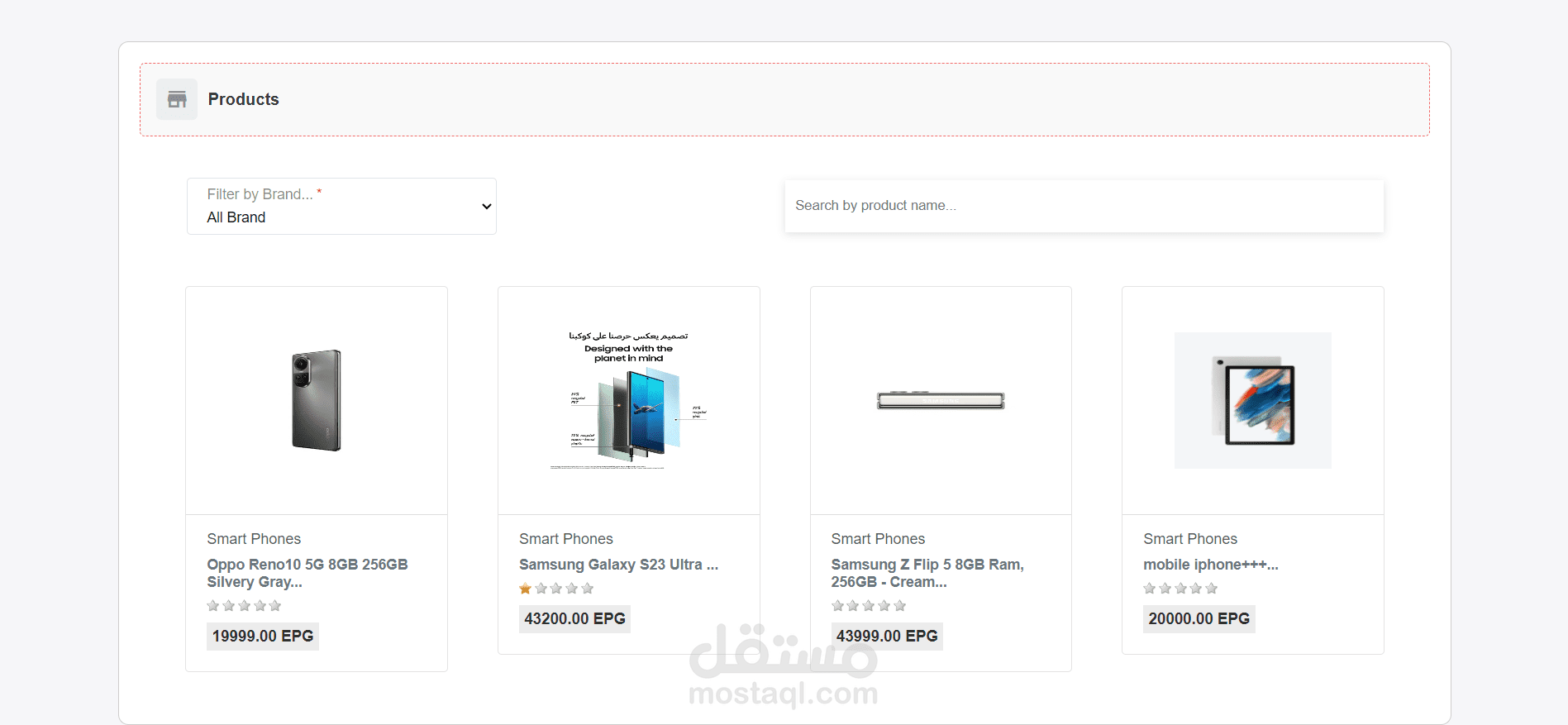
Task: Click the star rating under Oppo Reno10
Action: point(244,606)
